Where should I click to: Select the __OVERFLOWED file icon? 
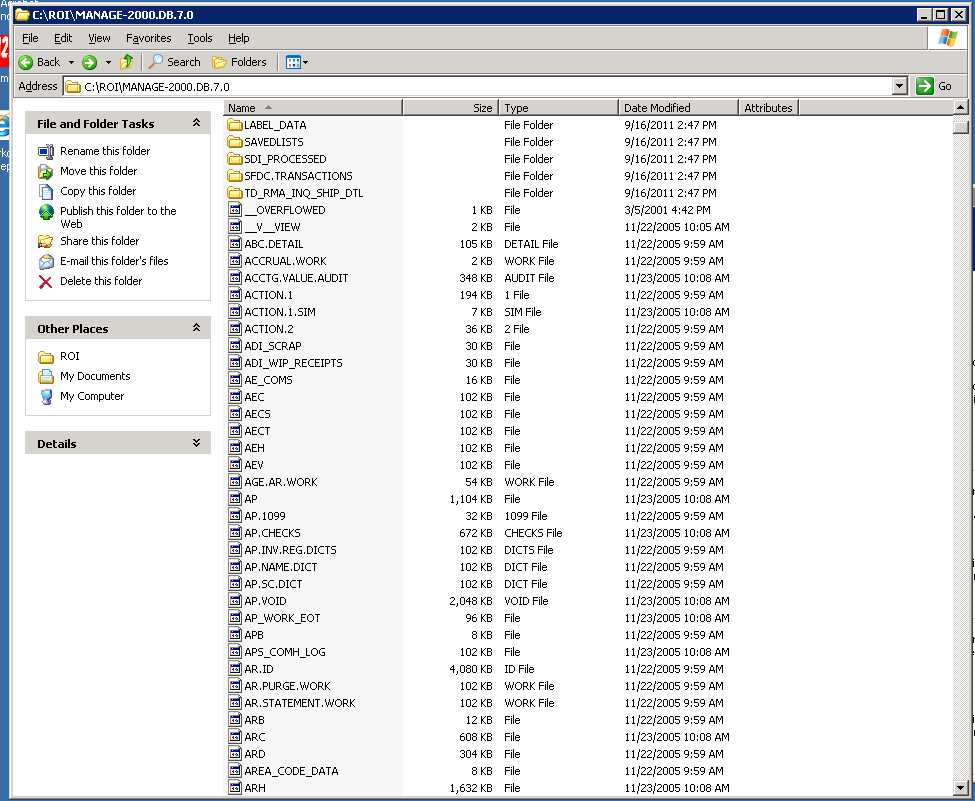[x=235, y=210]
